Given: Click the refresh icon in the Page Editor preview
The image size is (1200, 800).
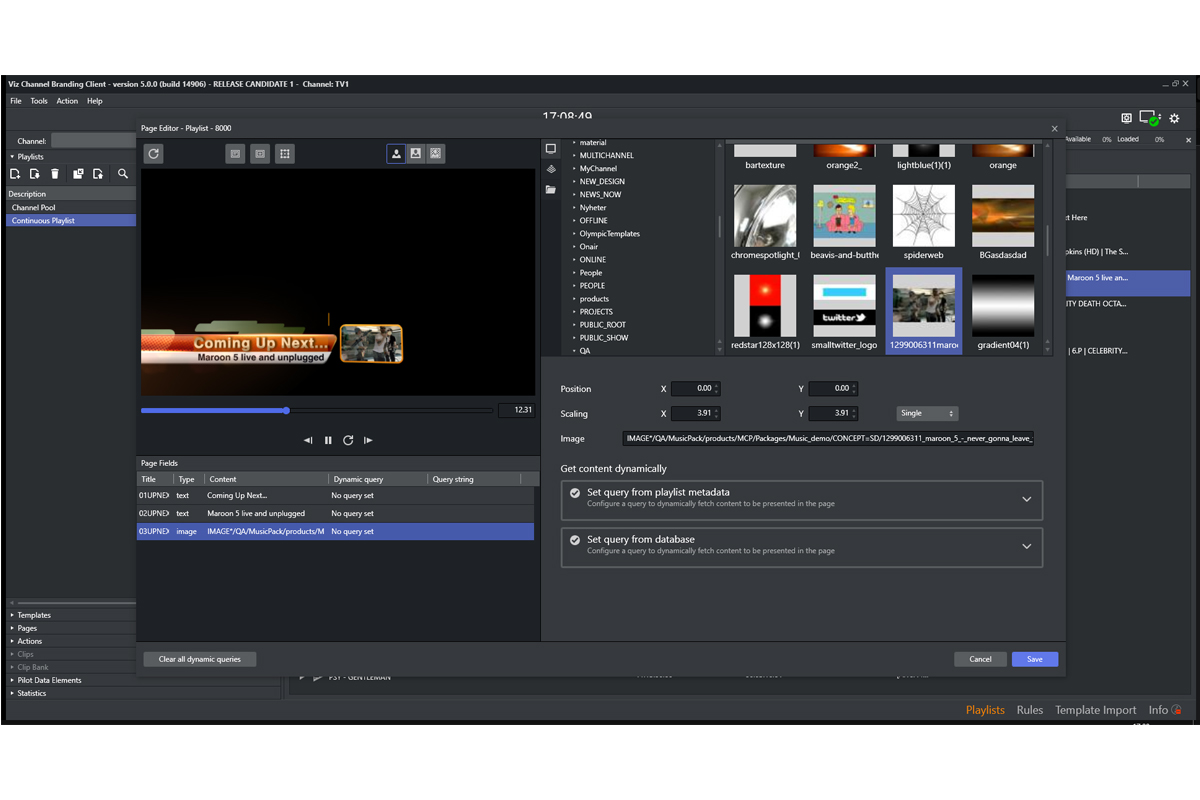Looking at the screenshot, I should 153,153.
